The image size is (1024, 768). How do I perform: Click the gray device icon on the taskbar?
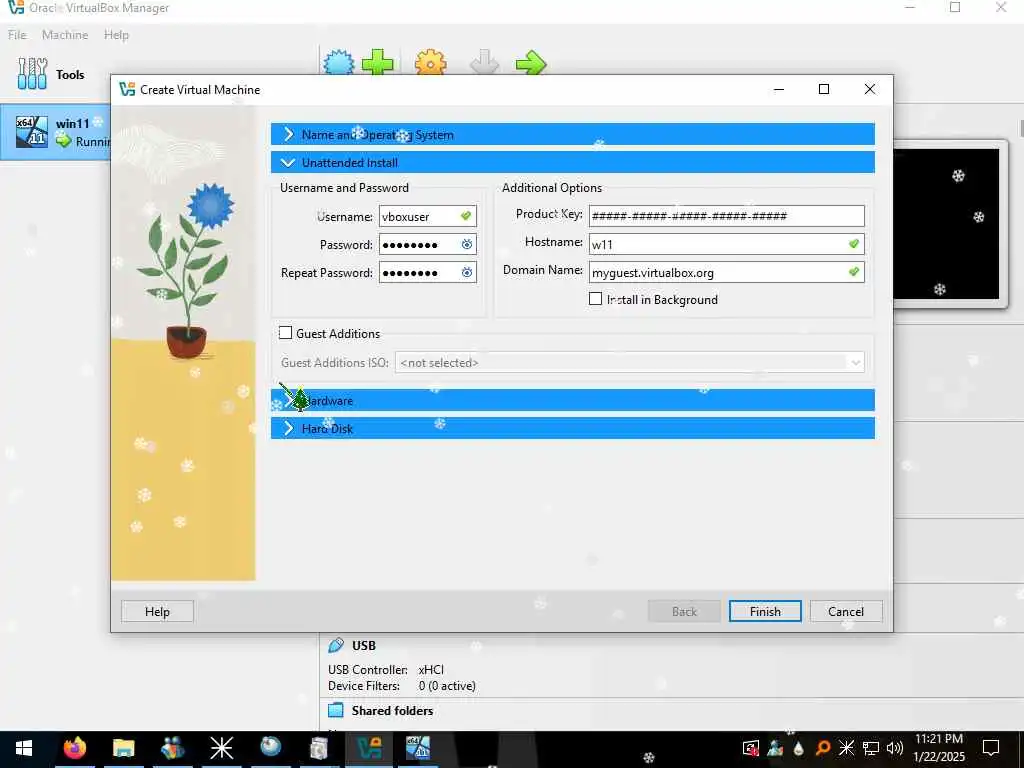pyautogui.click(x=319, y=748)
